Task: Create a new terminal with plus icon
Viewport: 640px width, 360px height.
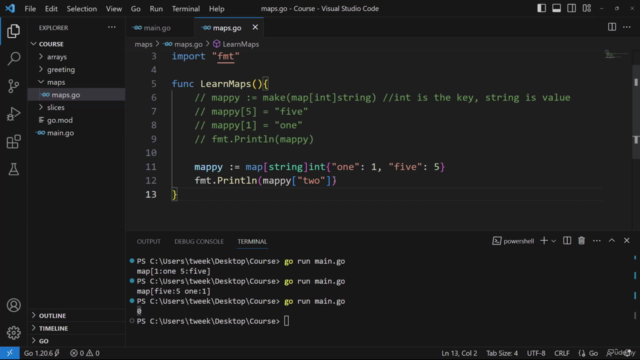Action: point(544,241)
